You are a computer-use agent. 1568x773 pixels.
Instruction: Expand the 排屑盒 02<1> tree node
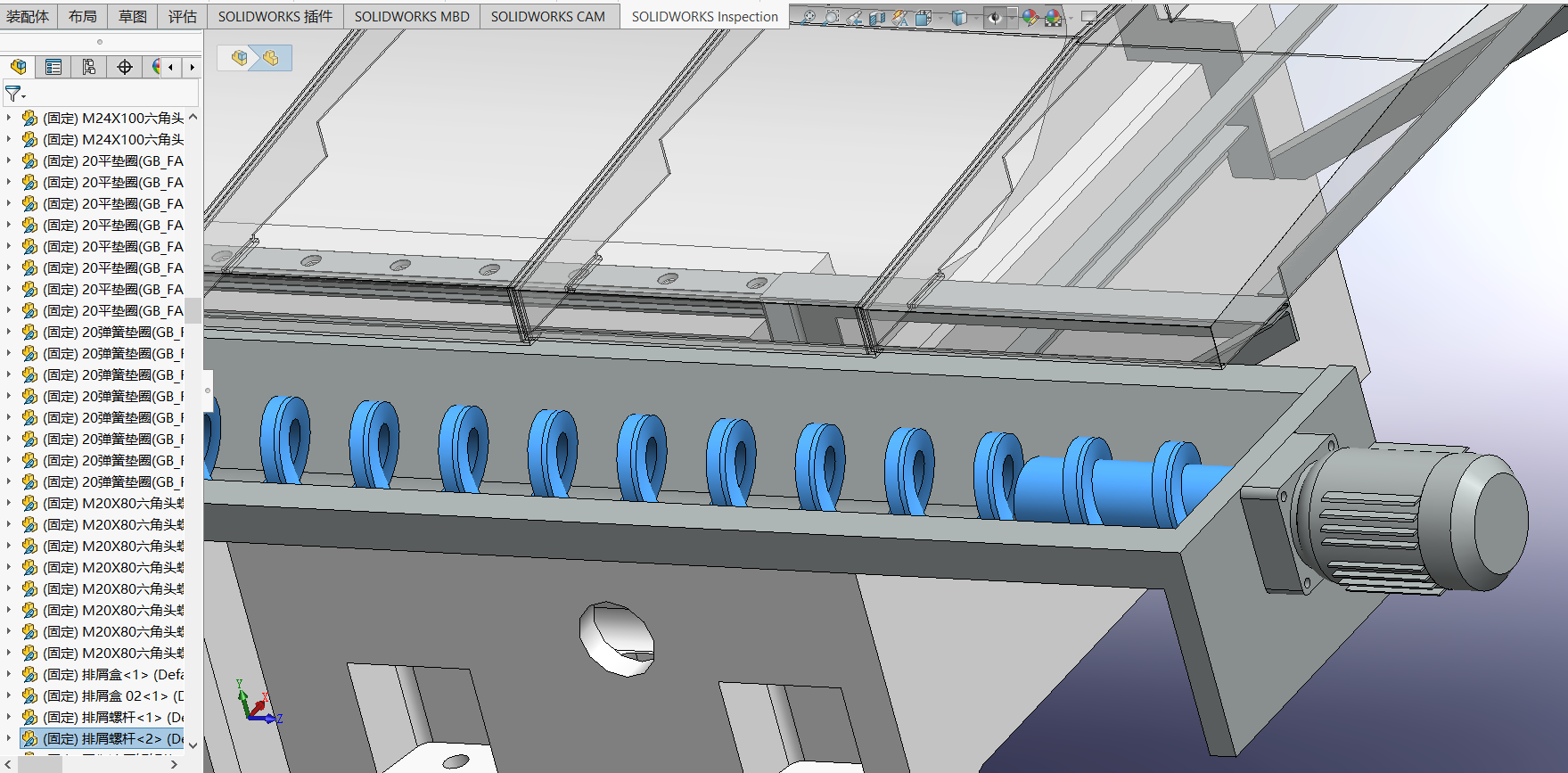point(9,695)
